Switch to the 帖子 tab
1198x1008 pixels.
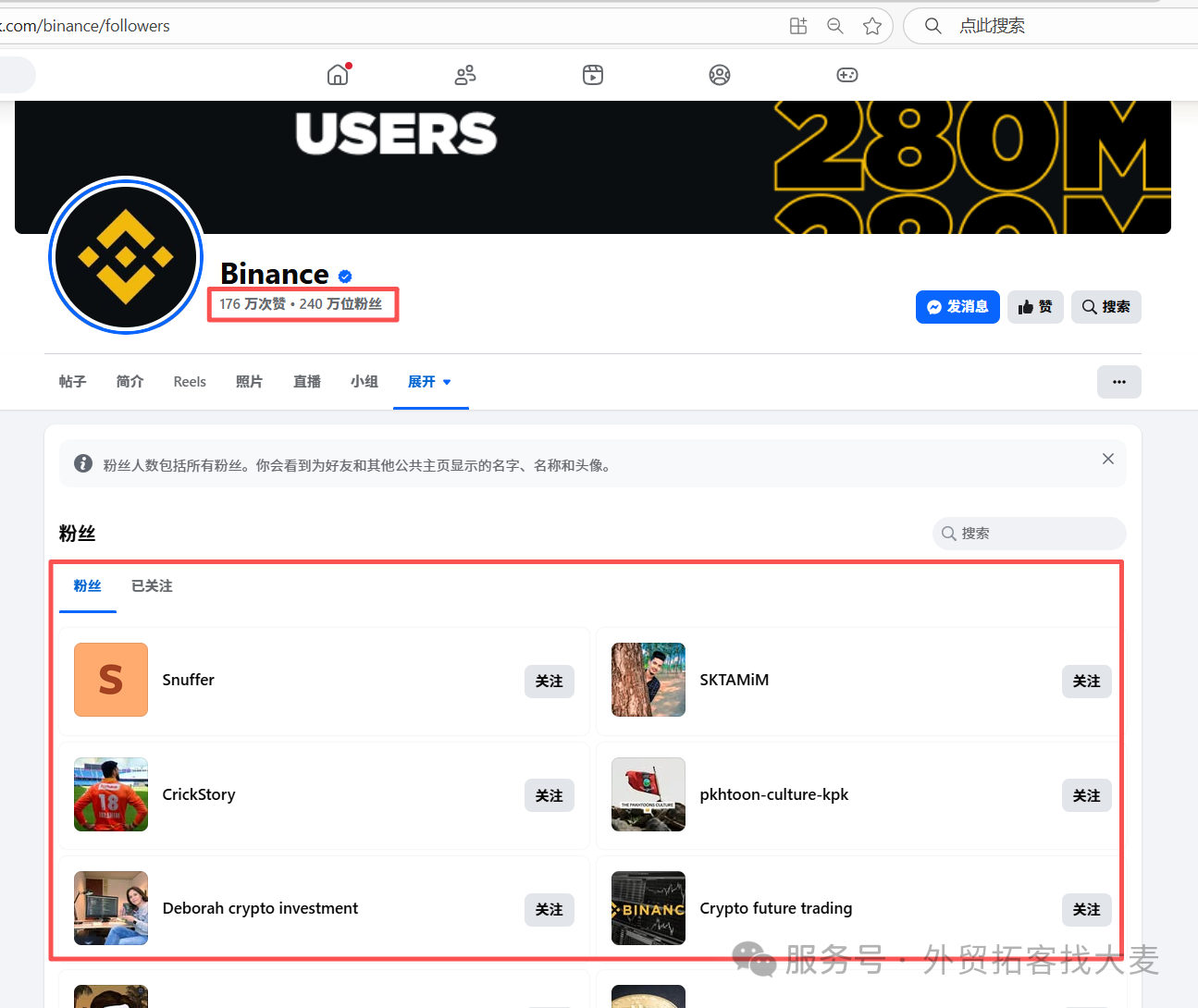[x=72, y=382]
